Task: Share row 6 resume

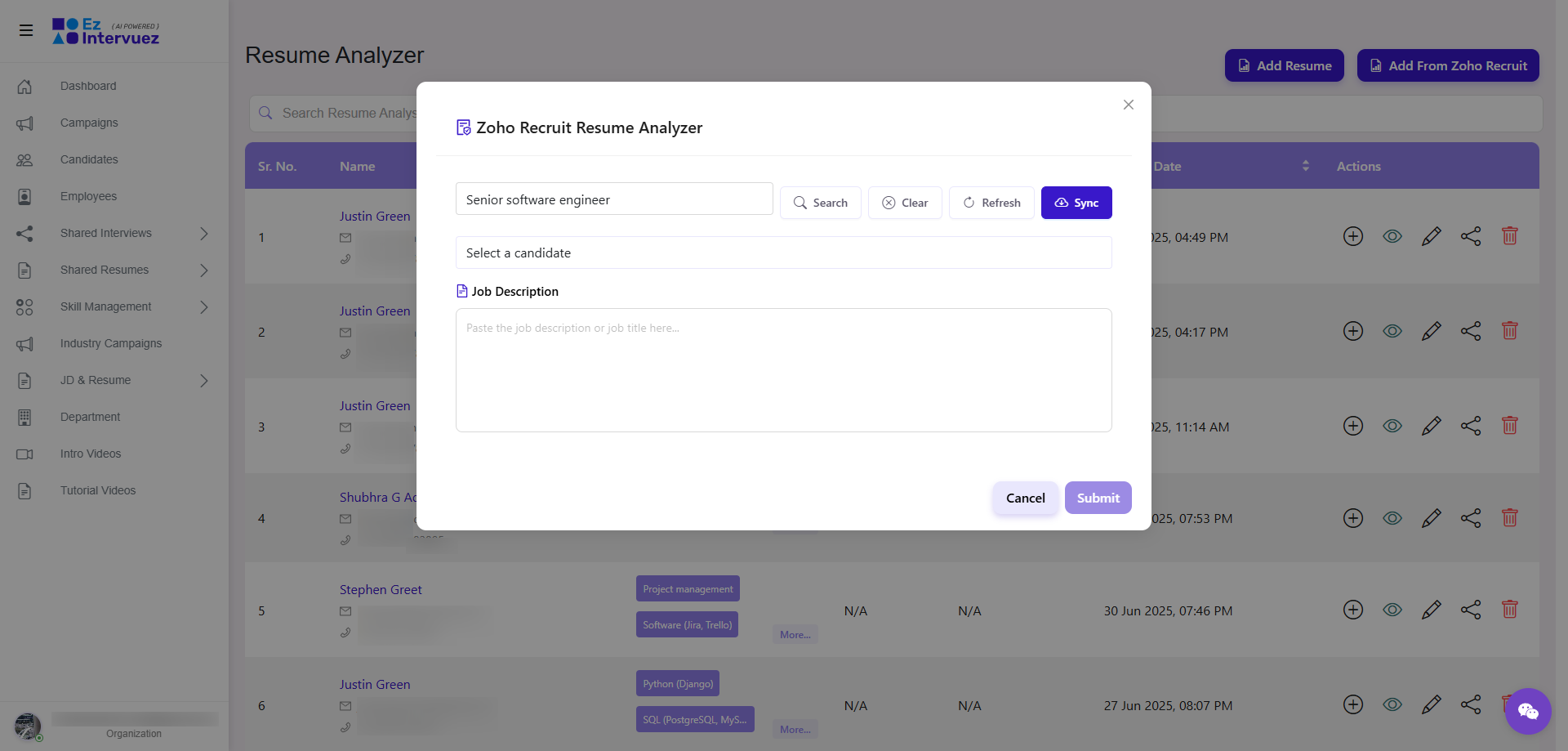Action: (x=1471, y=705)
